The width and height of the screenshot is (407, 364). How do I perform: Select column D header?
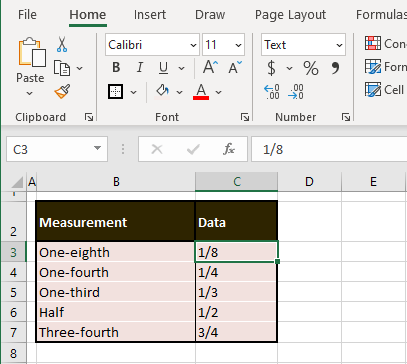(309, 182)
